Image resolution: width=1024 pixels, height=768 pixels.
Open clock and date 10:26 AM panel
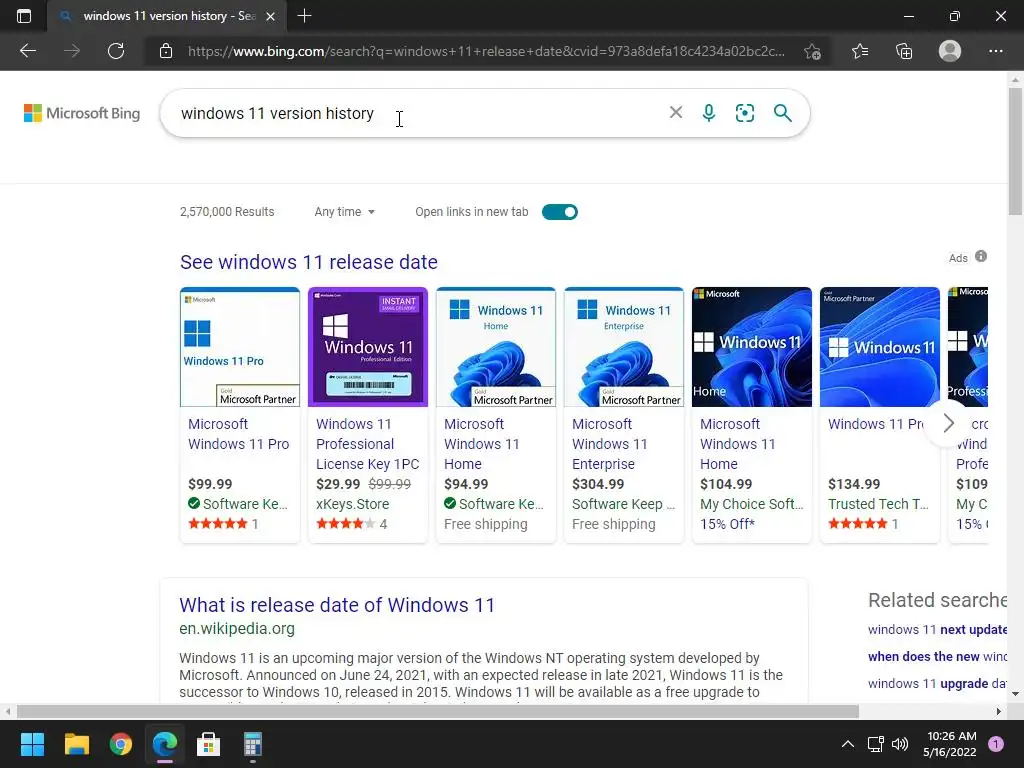[952, 744]
